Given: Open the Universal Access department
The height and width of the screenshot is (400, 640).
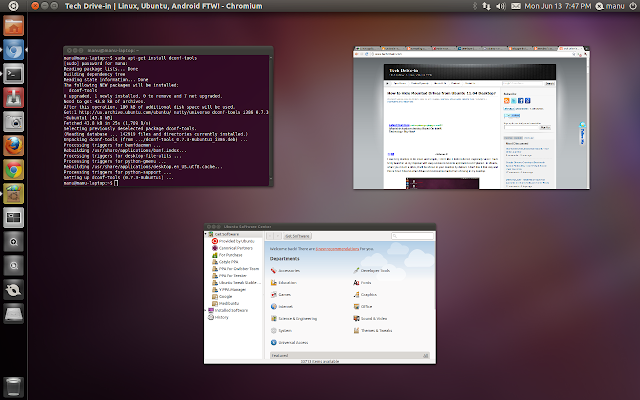Looking at the screenshot, I should [289, 343].
